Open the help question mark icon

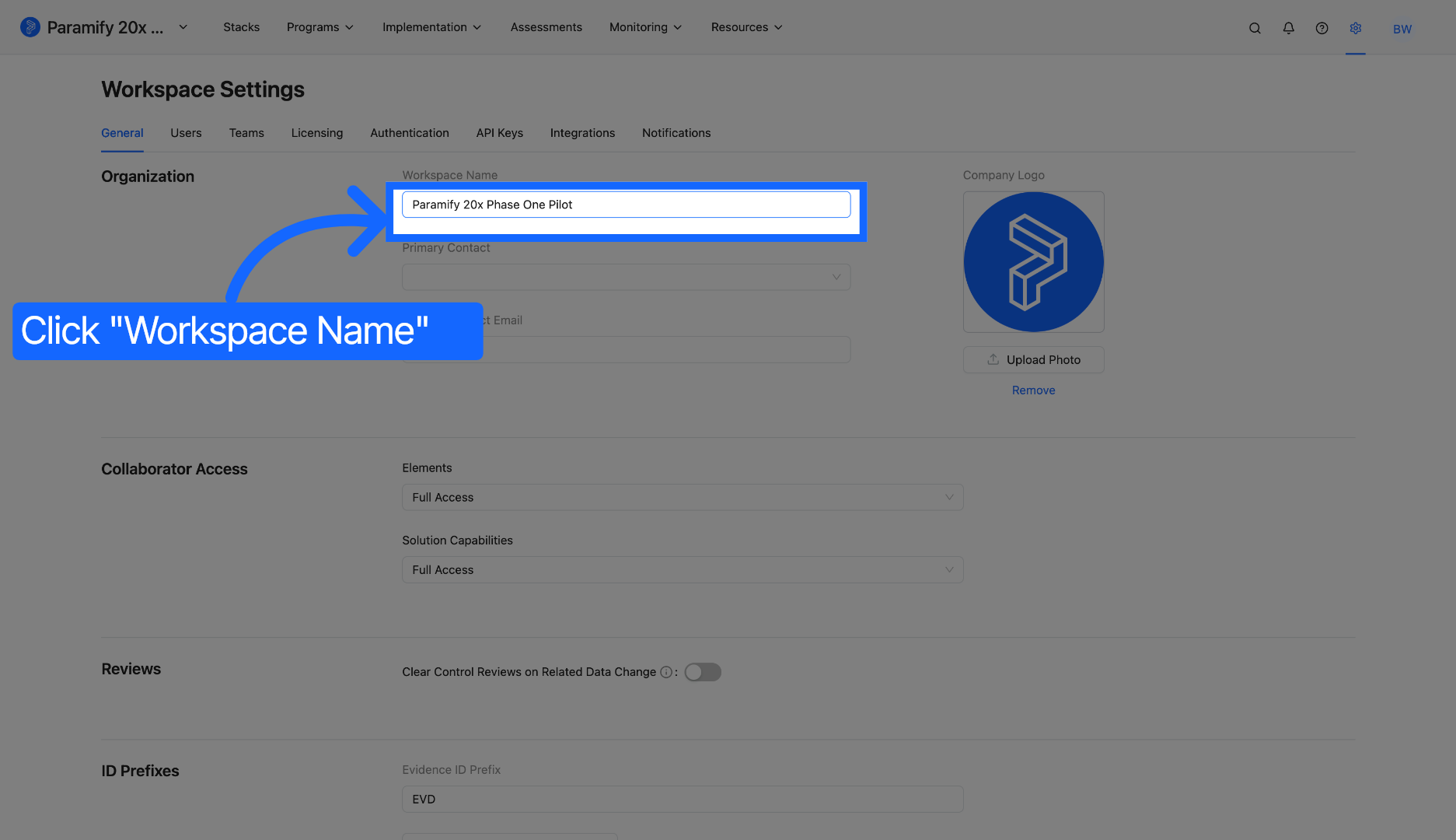coord(1322,28)
